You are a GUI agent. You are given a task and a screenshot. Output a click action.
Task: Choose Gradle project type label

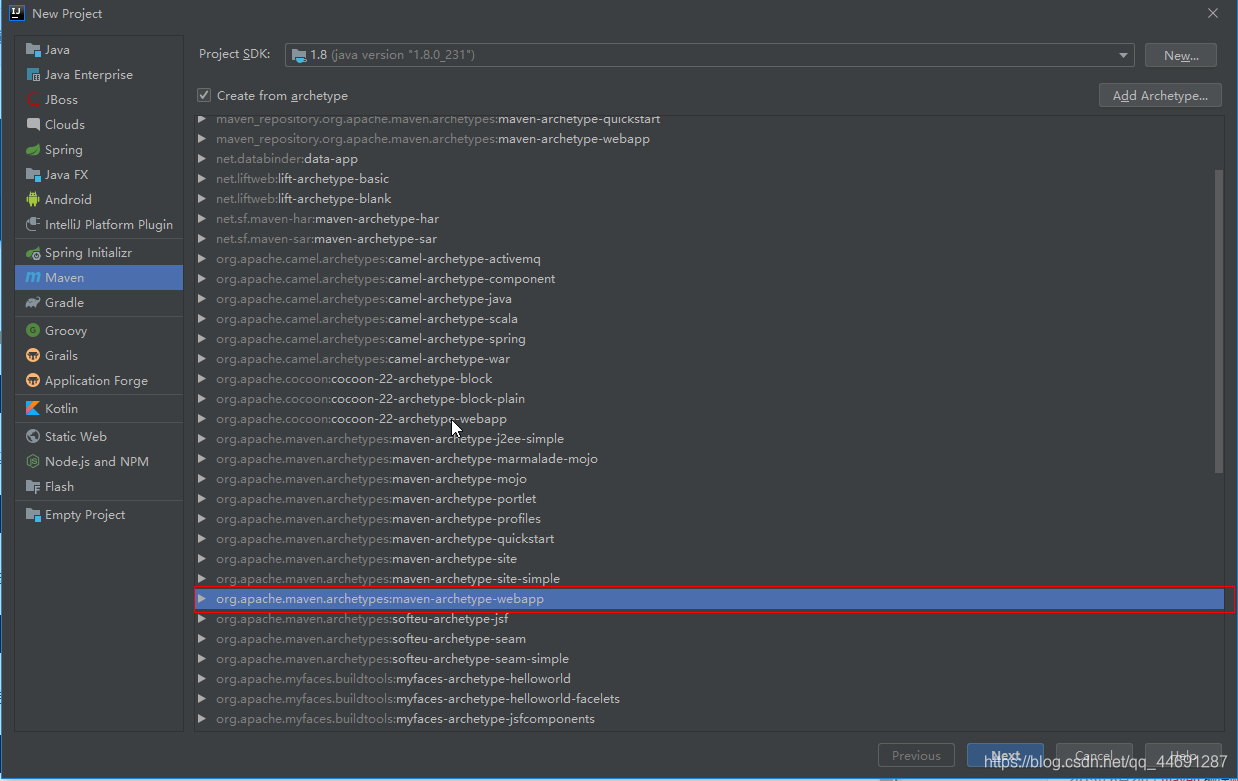[x=64, y=303]
